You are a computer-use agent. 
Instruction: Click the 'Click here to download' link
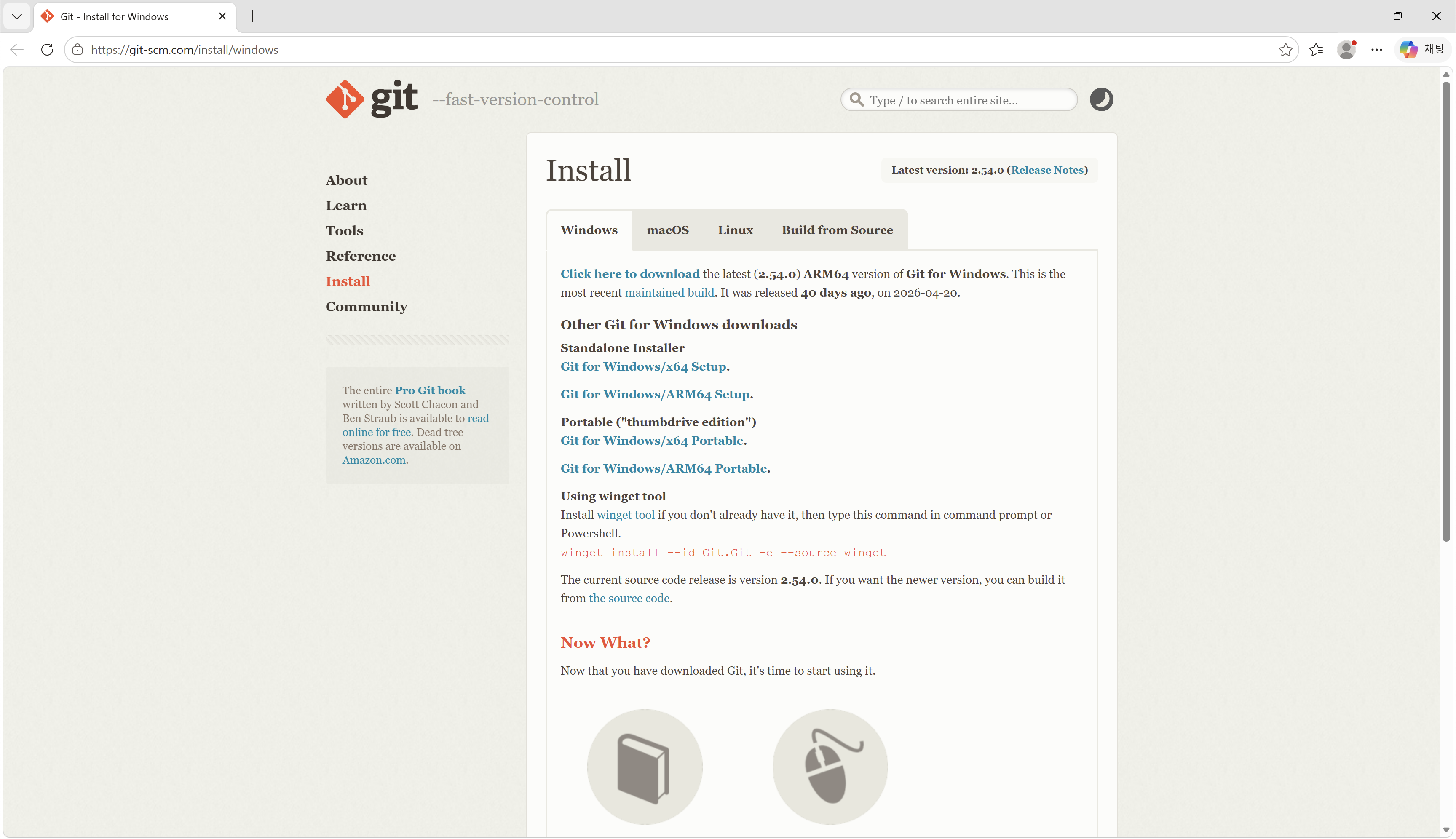click(630, 274)
